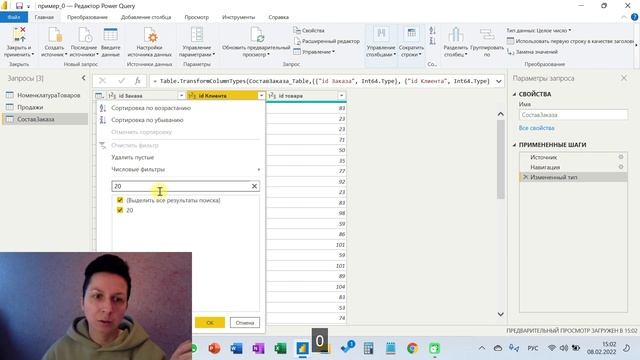This screenshot has width=640, height=360.
Task: Click the sort descending icon in ribbon
Action: (x=433, y=41)
